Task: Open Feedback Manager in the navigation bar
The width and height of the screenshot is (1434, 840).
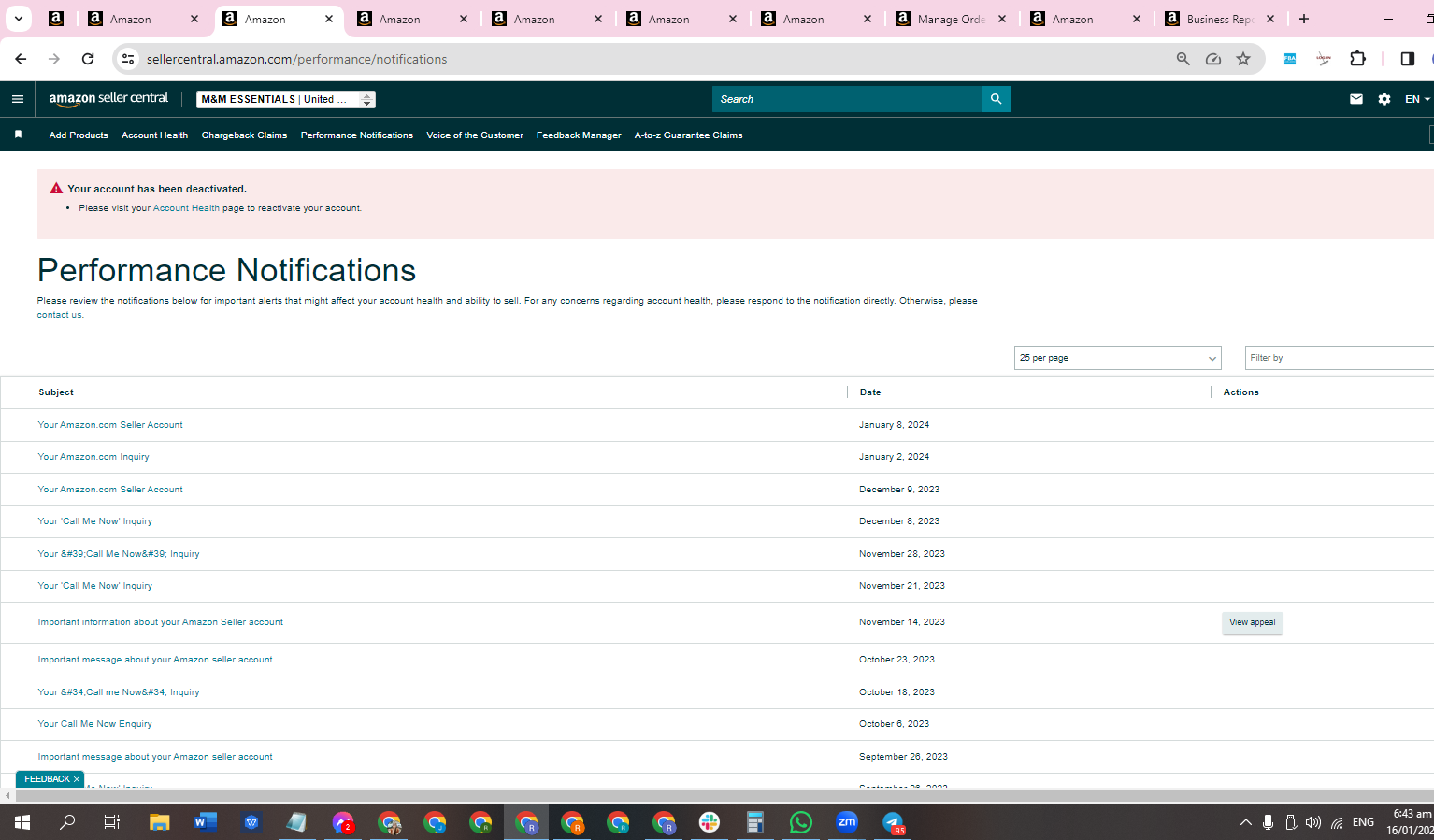Action: (x=579, y=135)
